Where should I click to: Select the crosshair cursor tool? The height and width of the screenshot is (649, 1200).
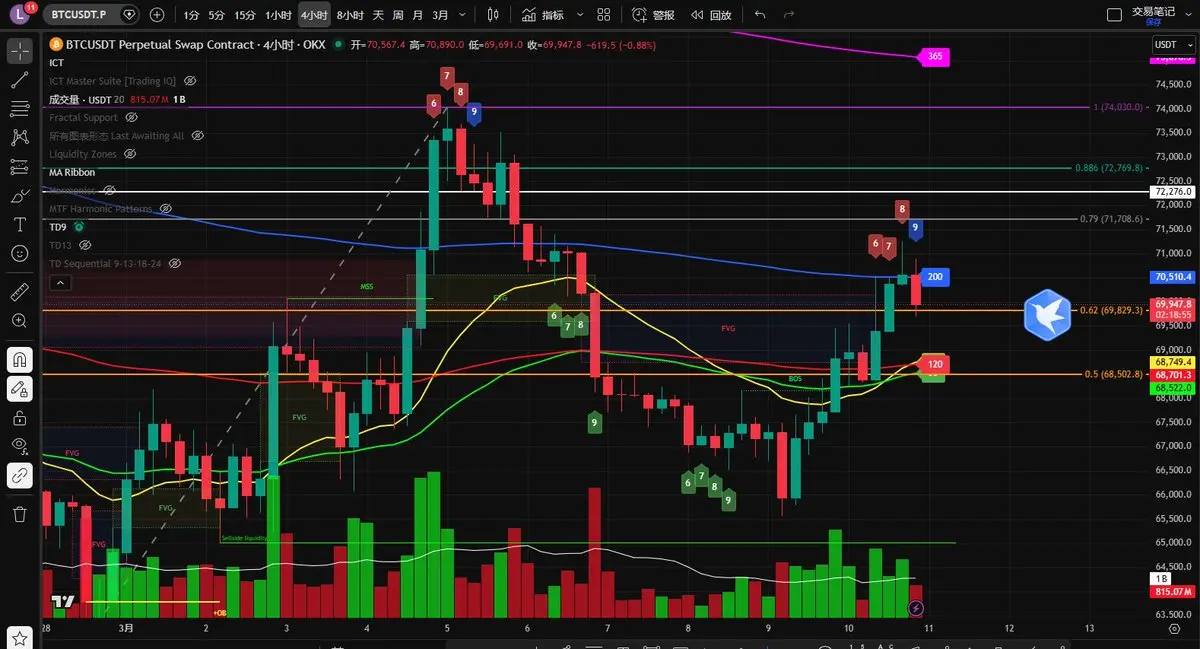[x=19, y=52]
